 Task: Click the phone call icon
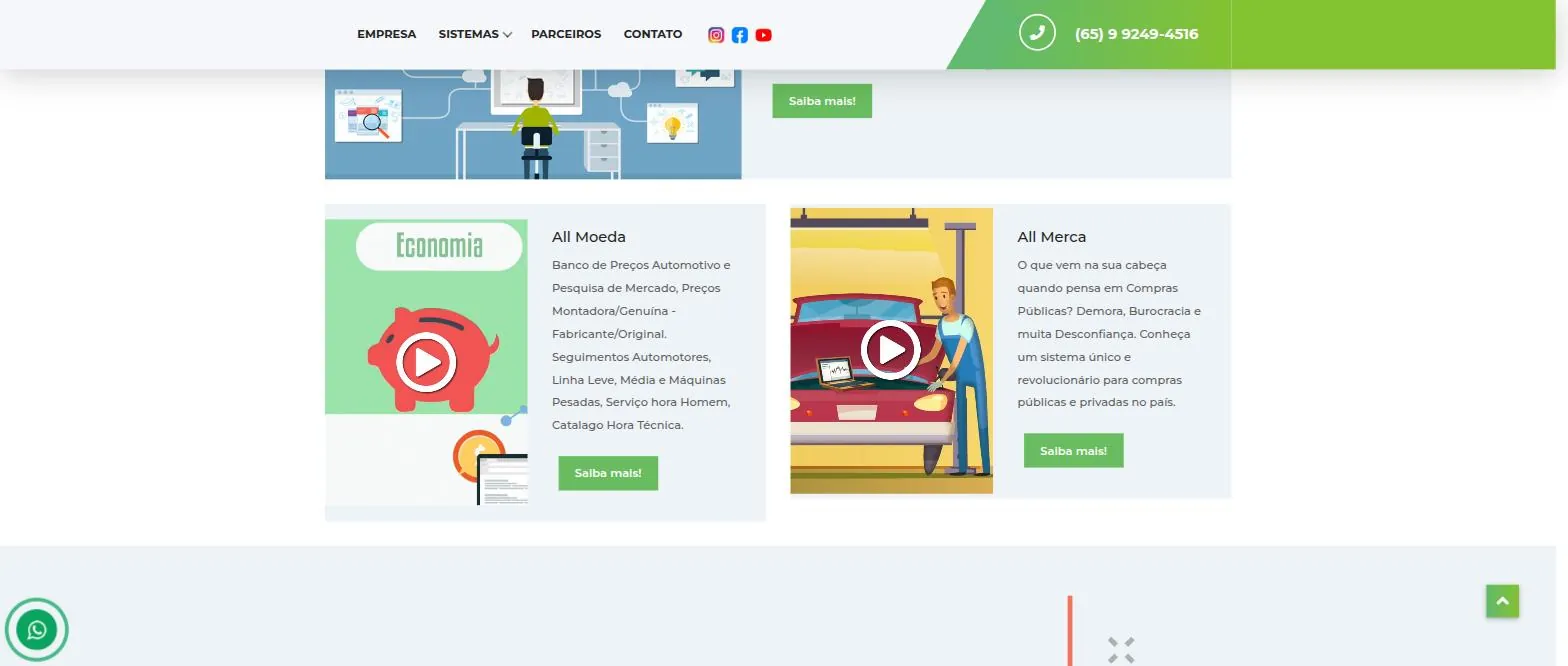pyautogui.click(x=1037, y=33)
